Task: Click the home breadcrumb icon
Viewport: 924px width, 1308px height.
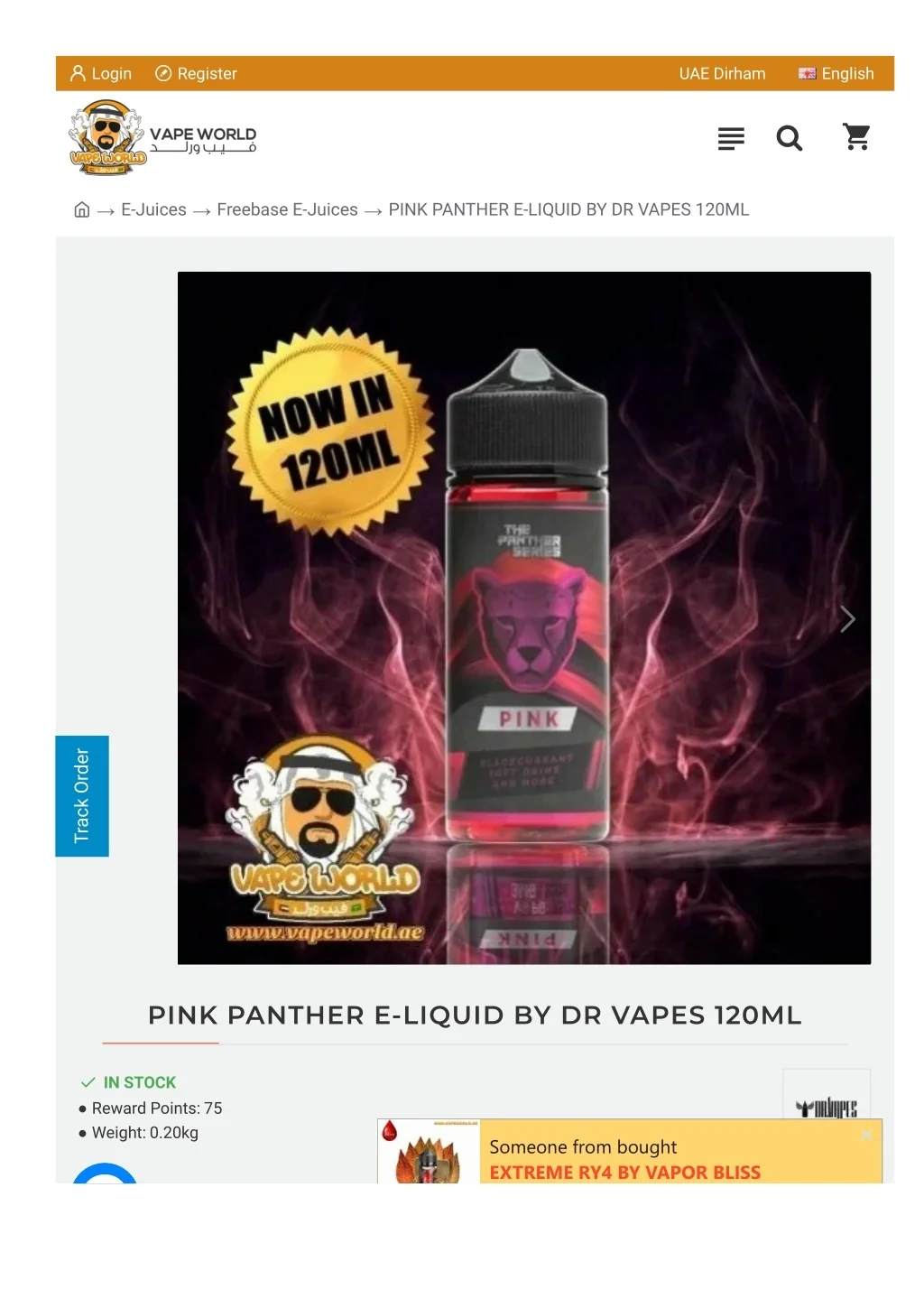Action: click(81, 209)
